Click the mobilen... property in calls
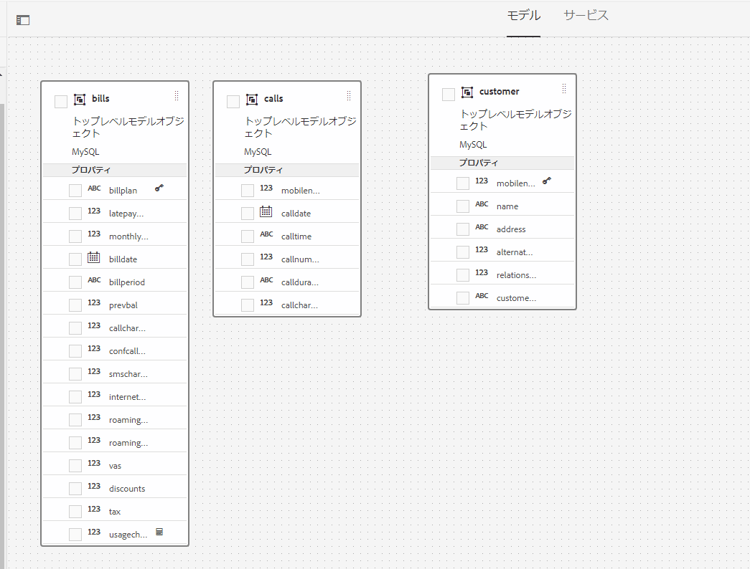 pyautogui.click(x=300, y=190)
